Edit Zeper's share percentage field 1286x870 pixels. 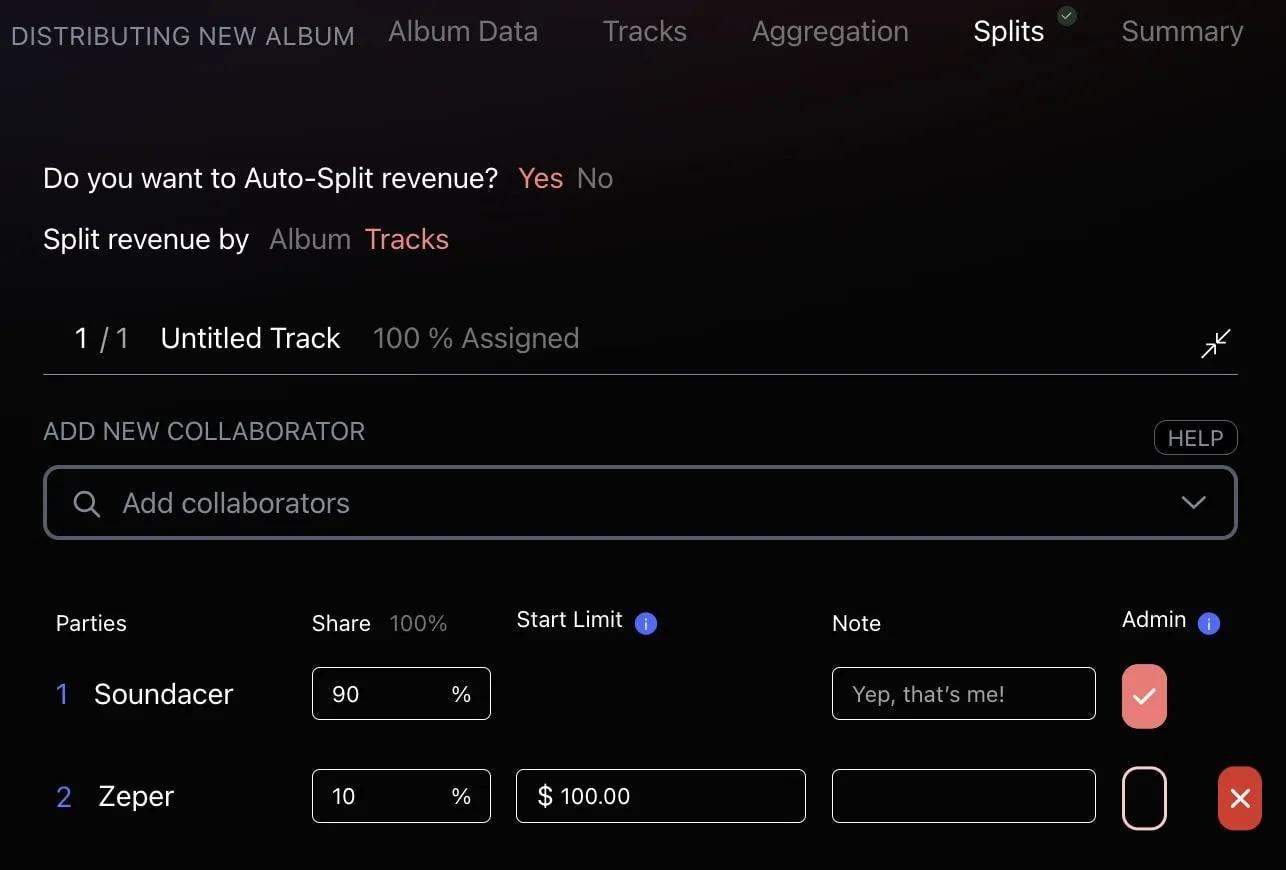(x=401, y=796)
